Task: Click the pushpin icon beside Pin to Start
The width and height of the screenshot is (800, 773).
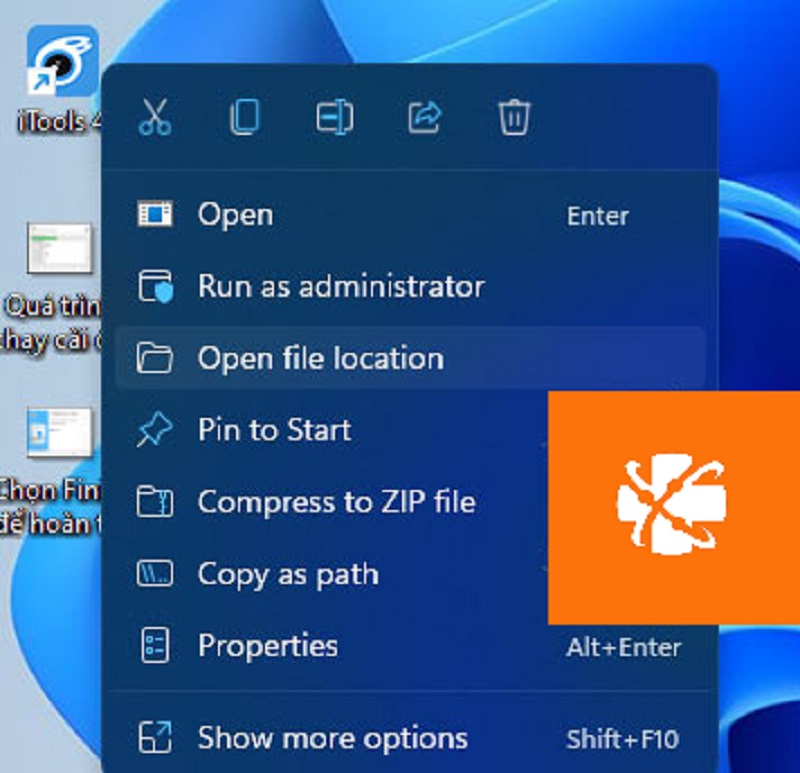Action: pos(155,430)
